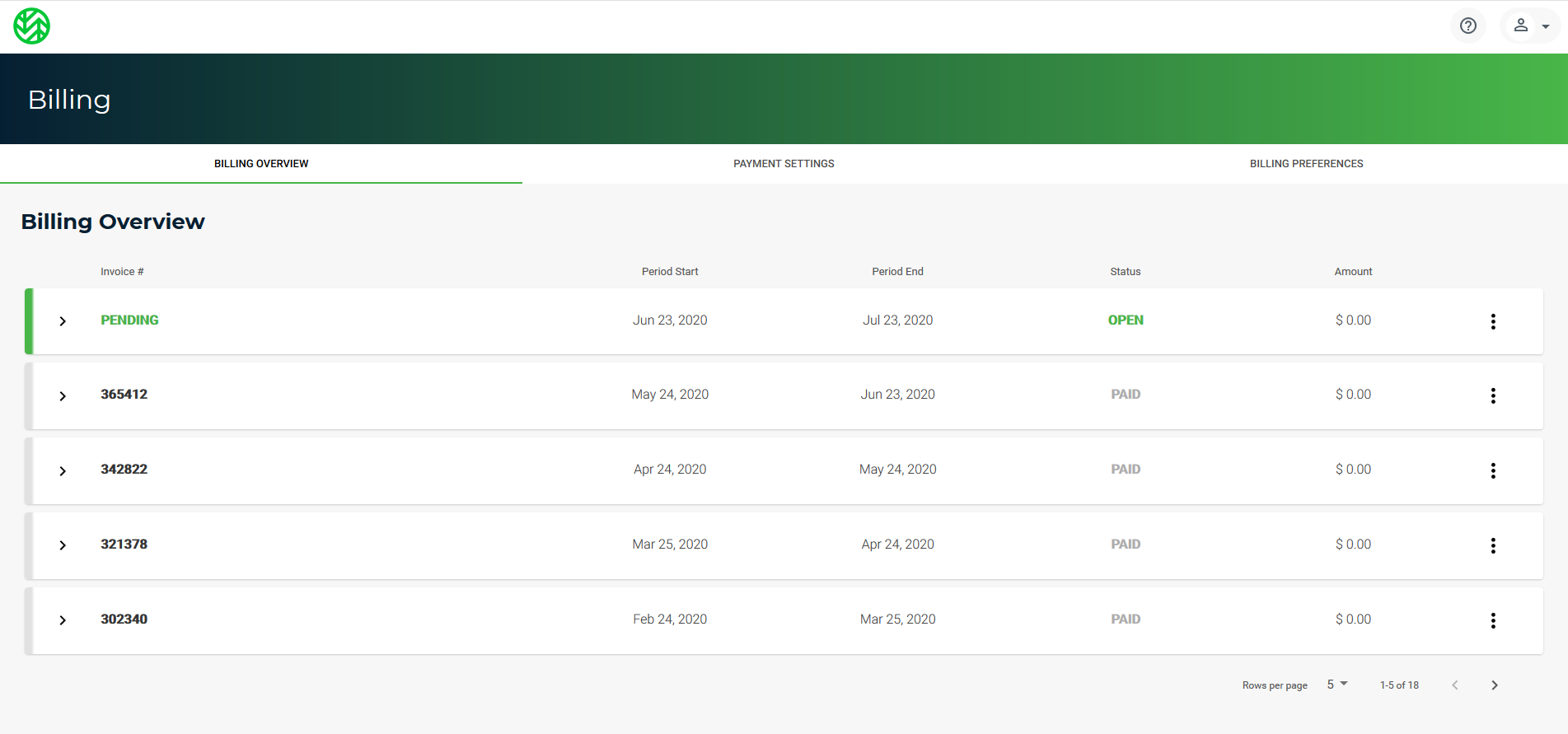The height and width of the screenshot is (734, 1568).
Task: Click invoice number 342822
Action: tap(124, 470)
